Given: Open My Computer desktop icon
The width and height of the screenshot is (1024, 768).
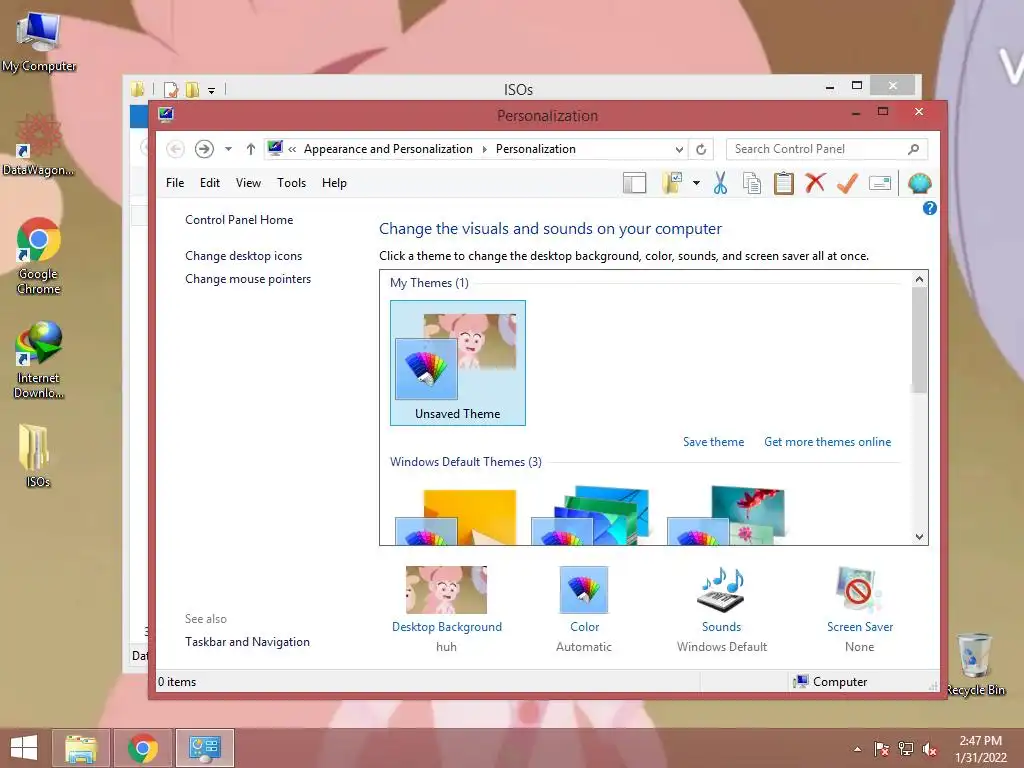Looking at the screenshot, I should click(39, 41).
